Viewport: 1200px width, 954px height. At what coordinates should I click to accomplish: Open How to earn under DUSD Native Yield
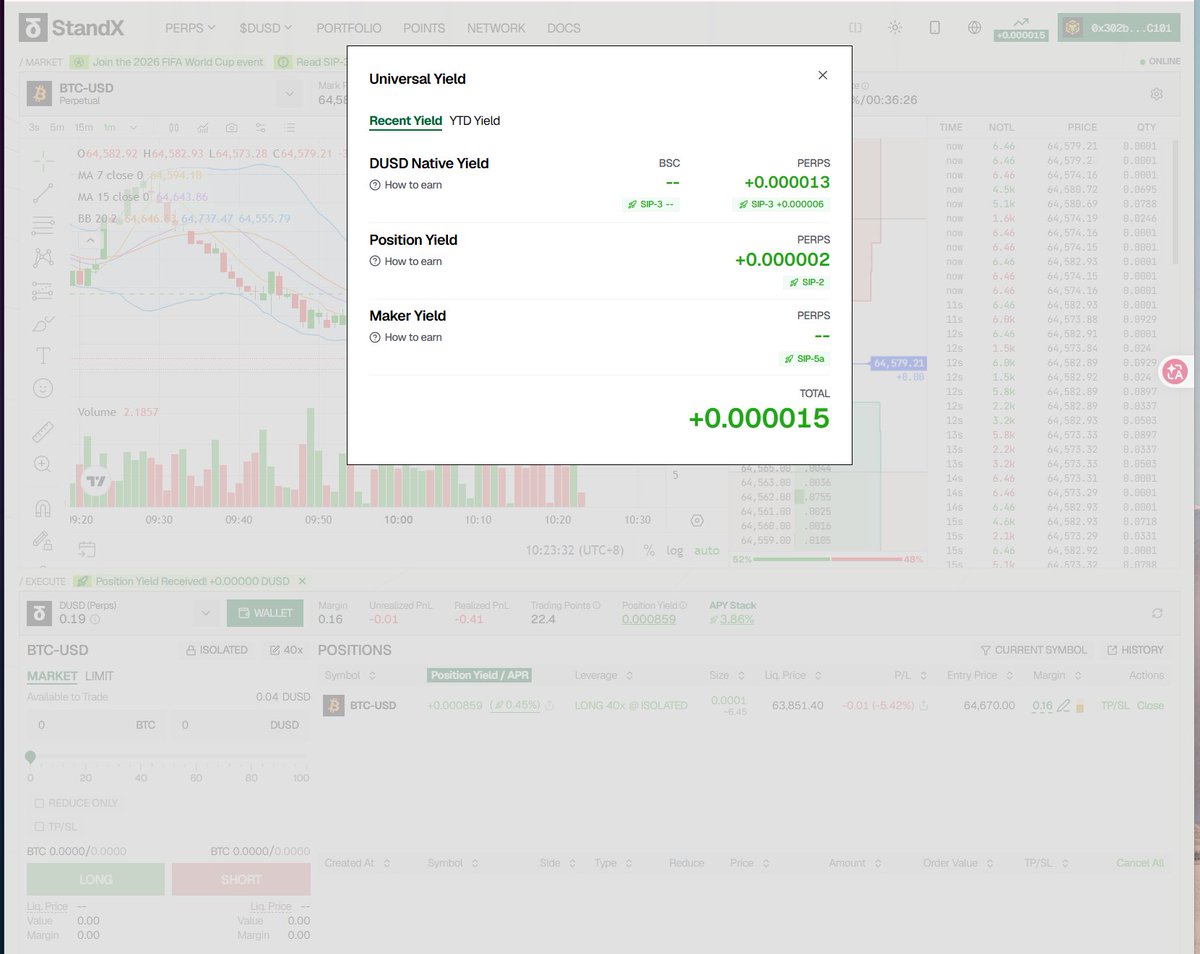[406, 185]
